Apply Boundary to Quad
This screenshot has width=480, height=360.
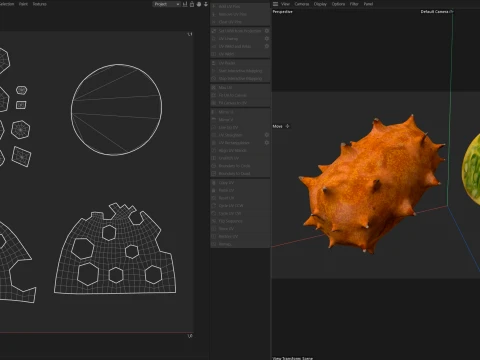(x=240, y=173)
